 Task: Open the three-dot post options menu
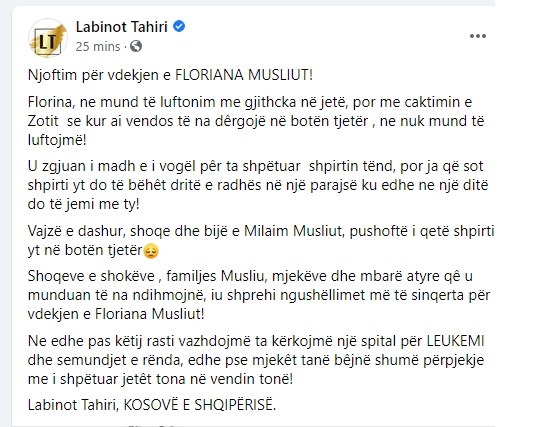[x=478, y=36]
